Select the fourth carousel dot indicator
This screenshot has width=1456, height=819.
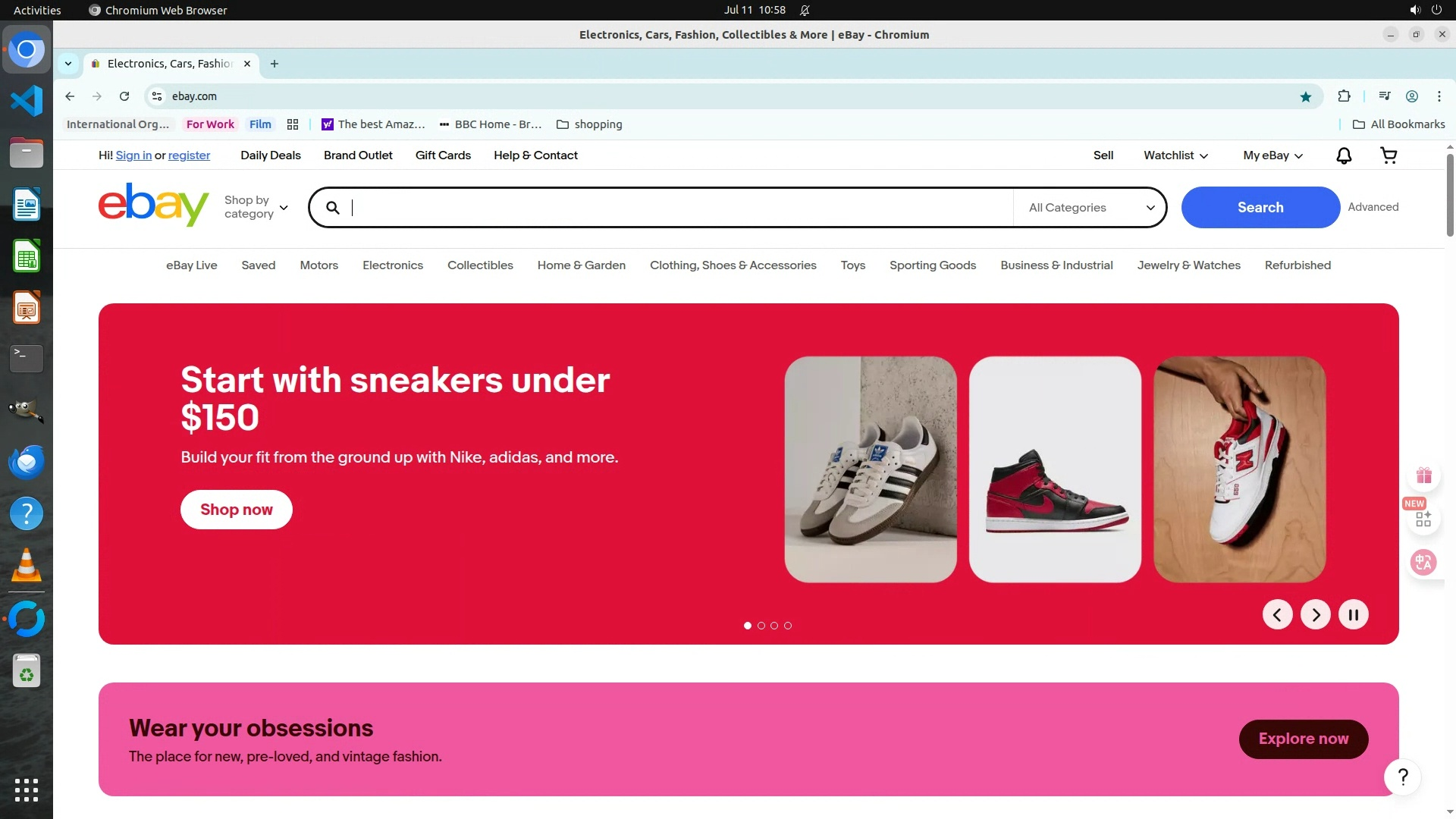[788, 626]
